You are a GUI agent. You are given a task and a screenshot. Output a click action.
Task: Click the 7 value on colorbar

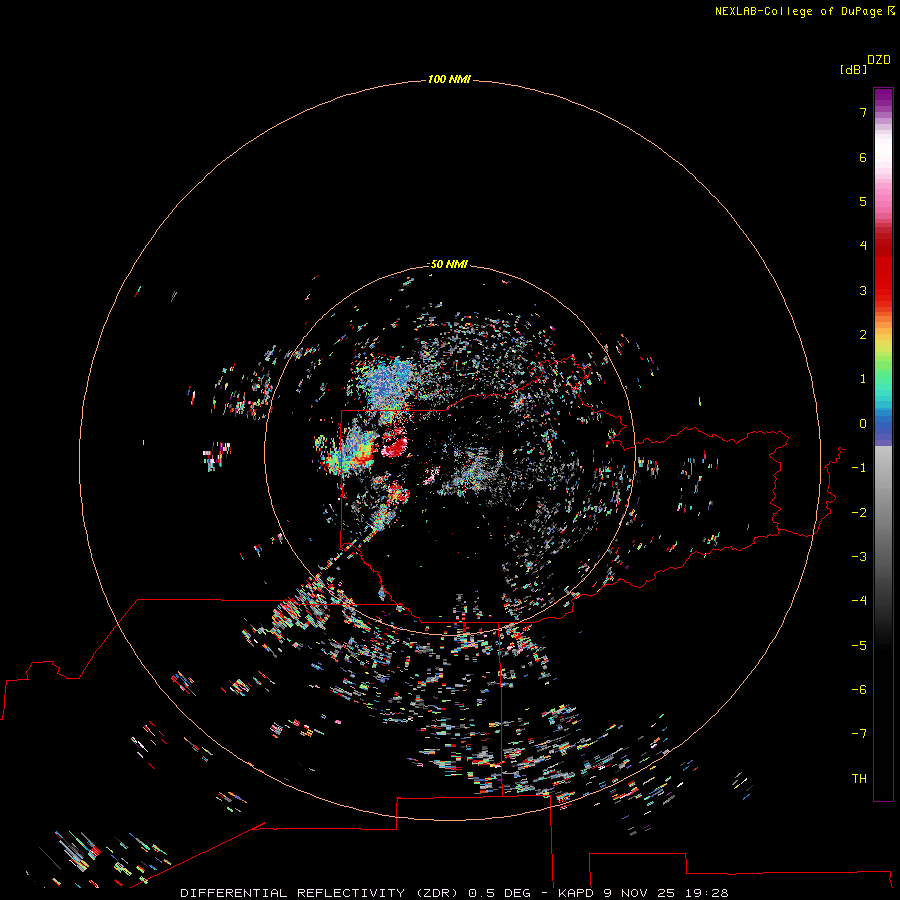(863, 112)
